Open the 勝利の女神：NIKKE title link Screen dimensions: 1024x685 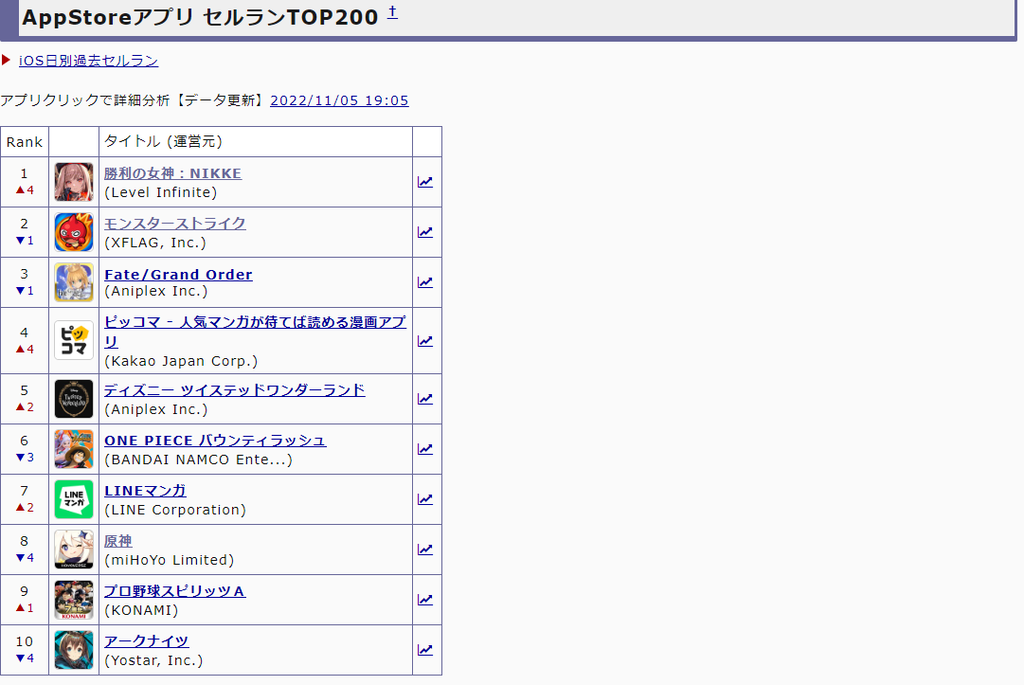coord(172,173)
